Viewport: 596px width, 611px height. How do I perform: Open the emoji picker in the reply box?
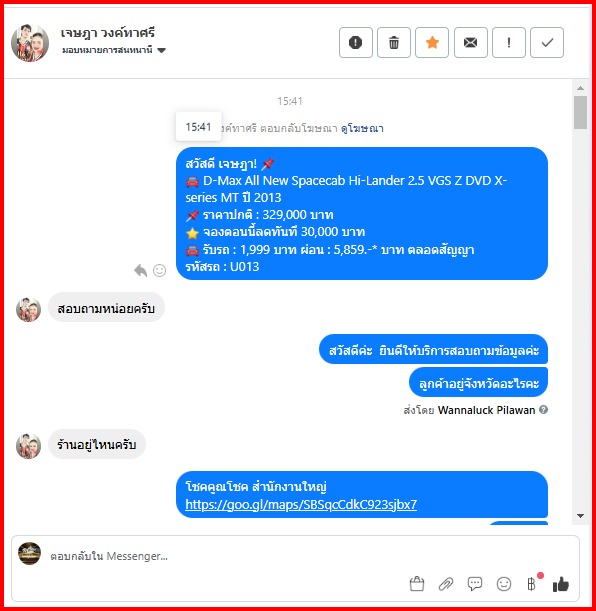click(504, 584)
